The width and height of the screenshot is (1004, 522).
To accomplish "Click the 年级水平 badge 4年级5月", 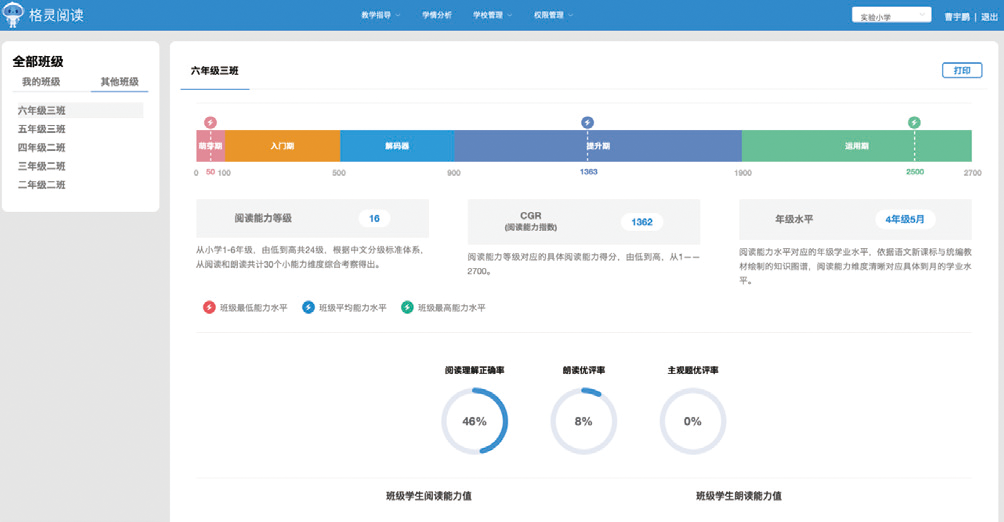I will [x=905, y=219].
